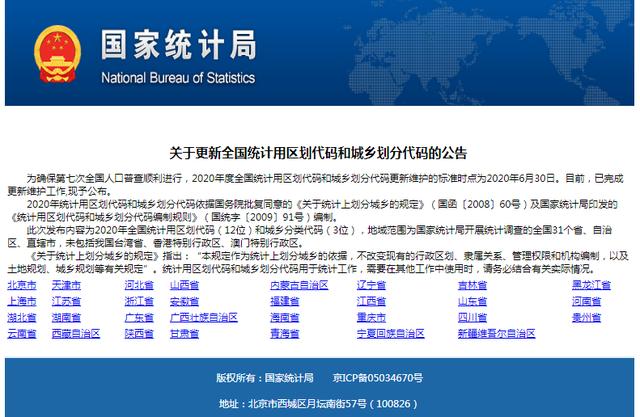The height and width of the screenshot is (417, 640).
Task: Click the National Bureau of Statistics text
Action: pos(178,78)
